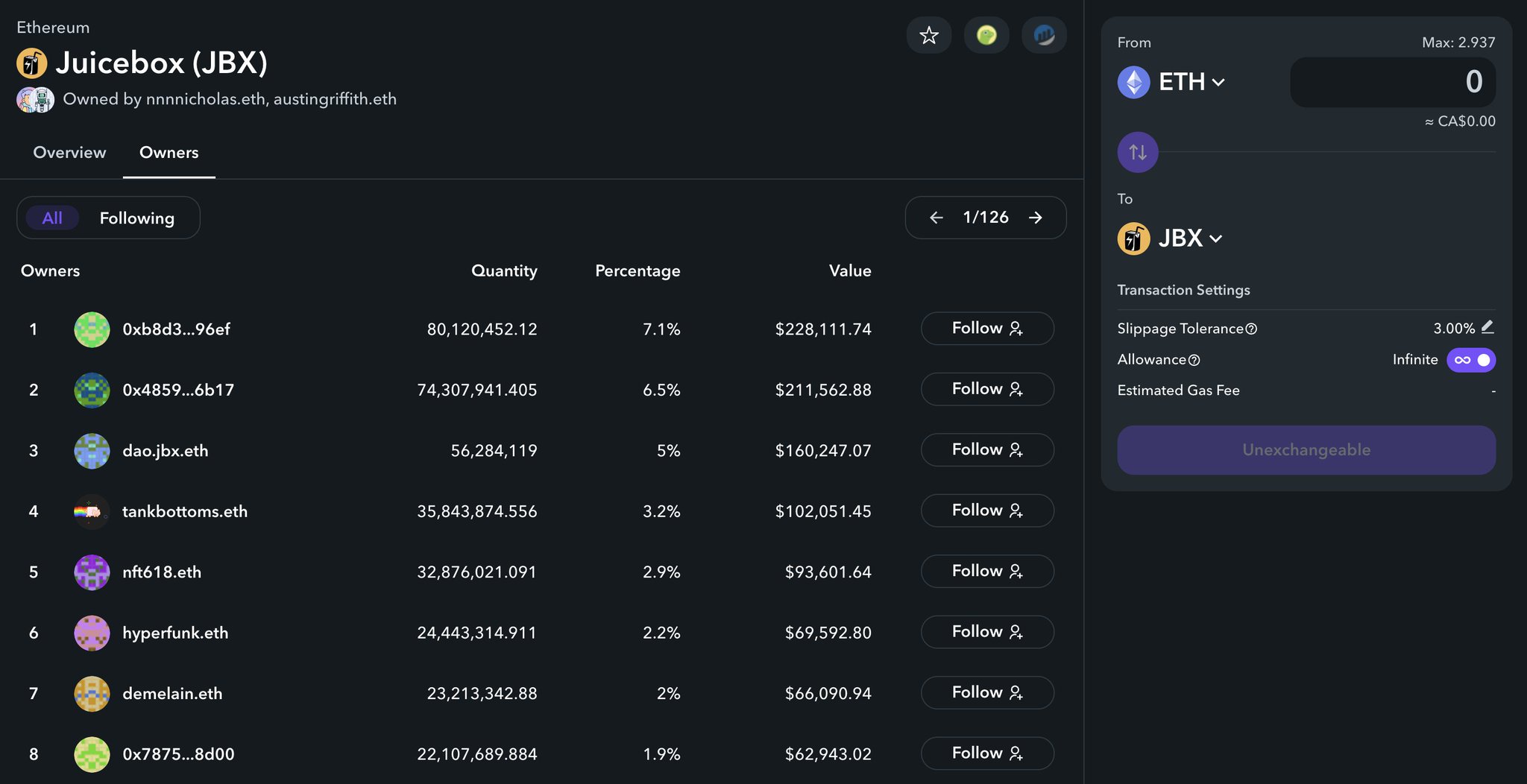Follow dao.jbx.eth owner
The width and height of the screenshot is (1527, 784).
pyautogui.click(x=987, y=450)
